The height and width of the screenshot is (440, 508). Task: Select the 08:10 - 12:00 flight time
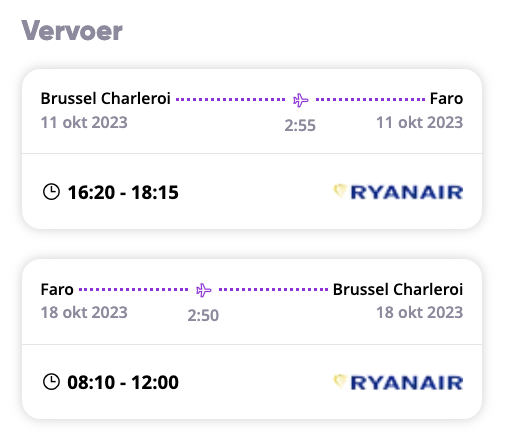[123, 382]
